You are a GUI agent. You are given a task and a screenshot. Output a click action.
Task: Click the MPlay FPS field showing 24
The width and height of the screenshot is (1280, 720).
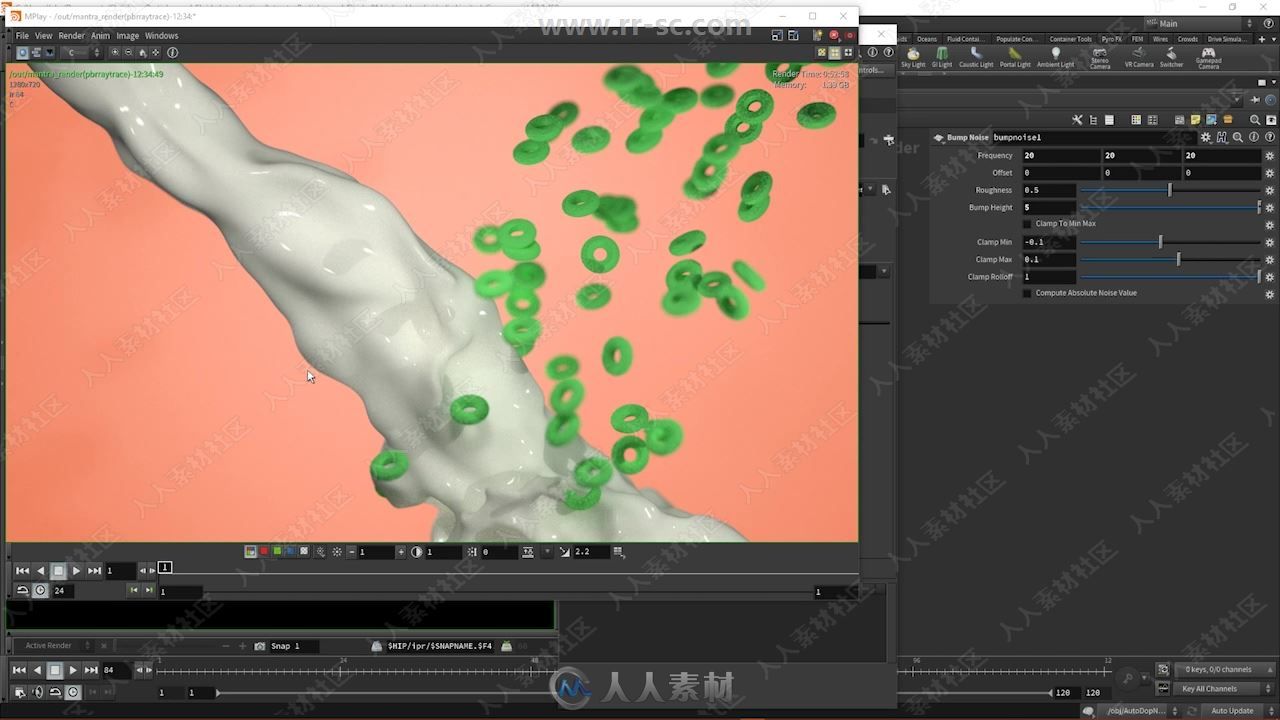click(63, 590)
